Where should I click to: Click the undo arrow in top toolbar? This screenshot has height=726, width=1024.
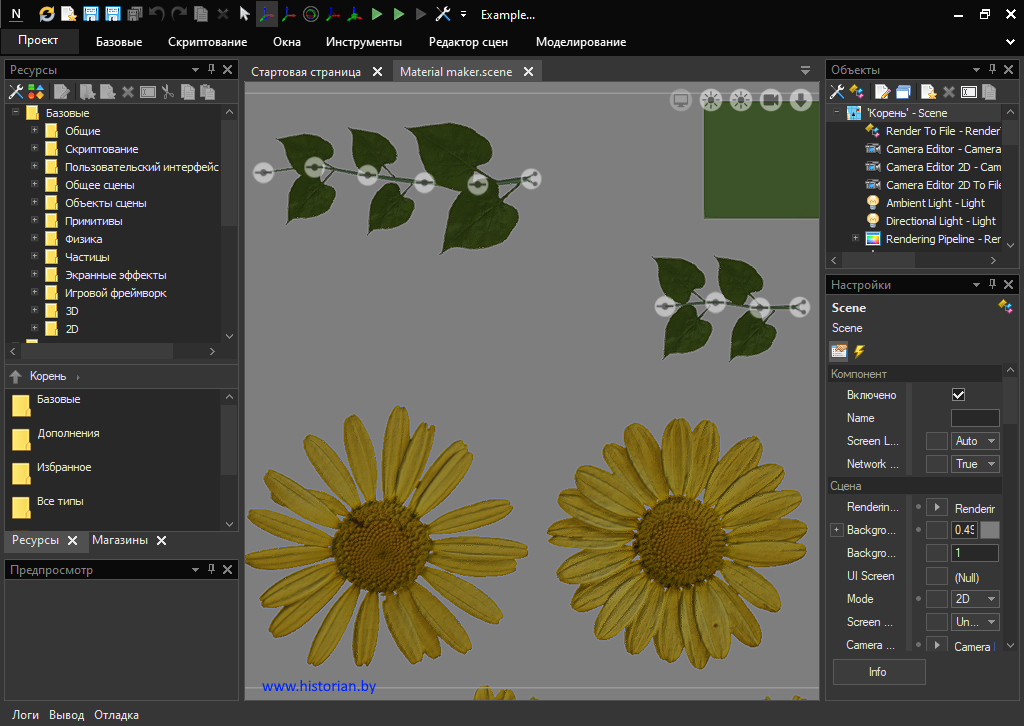pyautogui.click(x=157, y=14)
